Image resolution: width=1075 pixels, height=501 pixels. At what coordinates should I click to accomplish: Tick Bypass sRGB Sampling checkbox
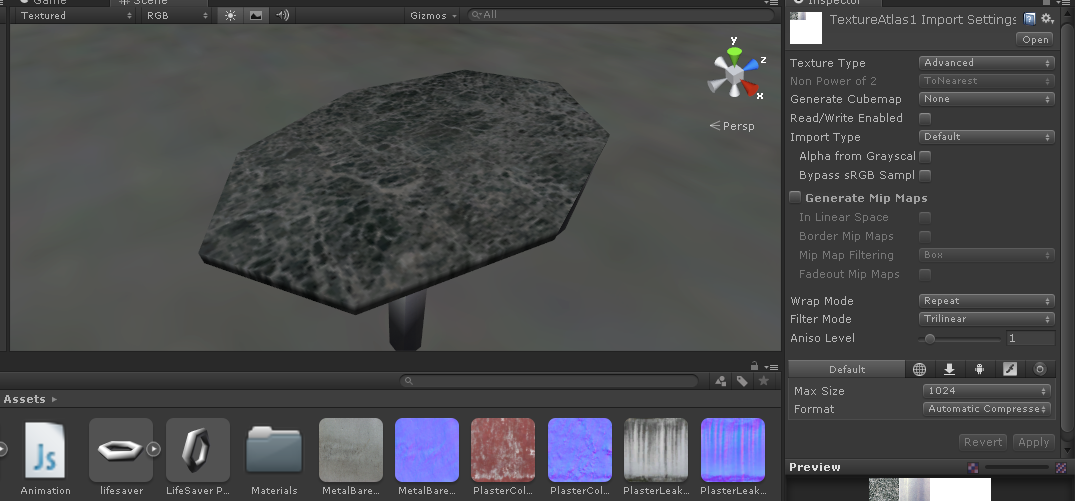925,176
